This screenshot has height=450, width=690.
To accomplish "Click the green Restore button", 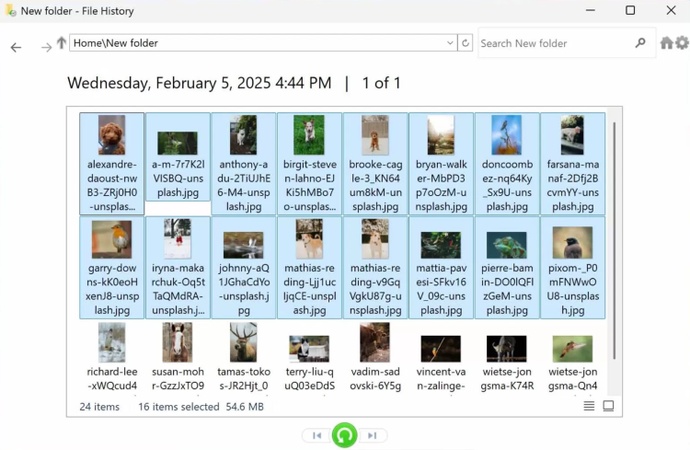I will [344, 435].
